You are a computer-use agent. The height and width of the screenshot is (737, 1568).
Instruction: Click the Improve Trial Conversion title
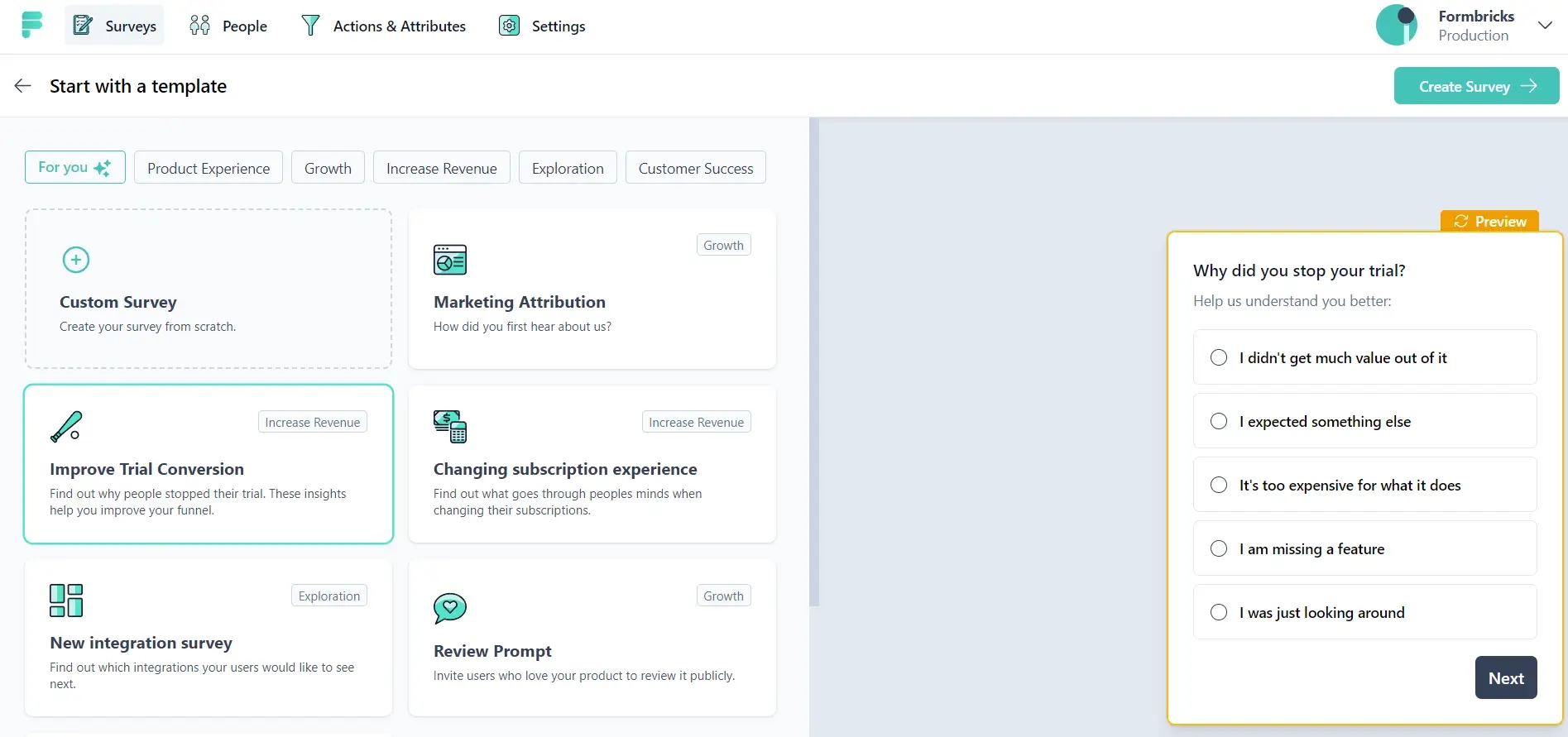(146, 469)
